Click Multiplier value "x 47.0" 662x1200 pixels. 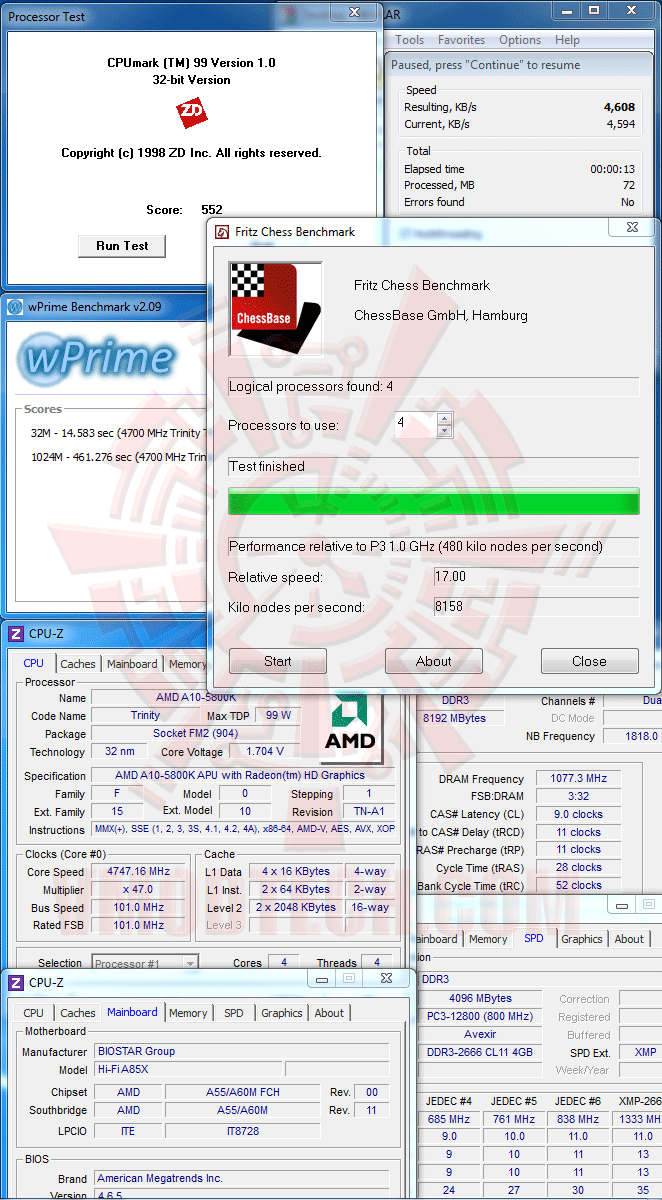tap(138, 889)
